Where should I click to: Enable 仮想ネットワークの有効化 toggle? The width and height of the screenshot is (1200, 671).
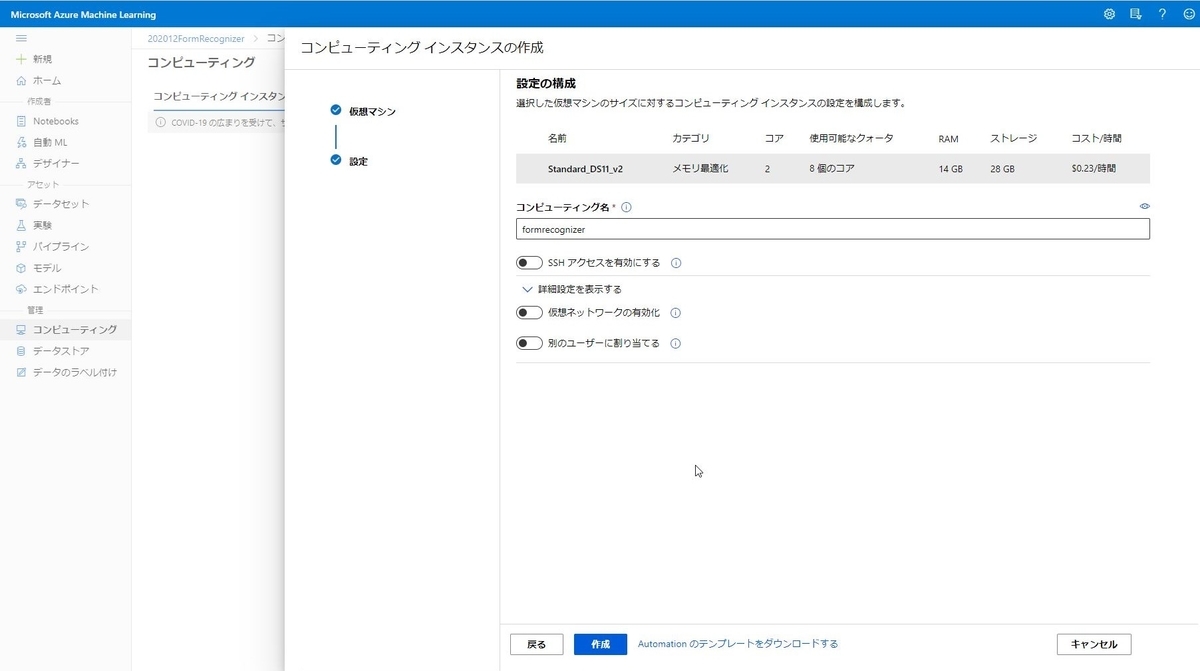(529, 312)
